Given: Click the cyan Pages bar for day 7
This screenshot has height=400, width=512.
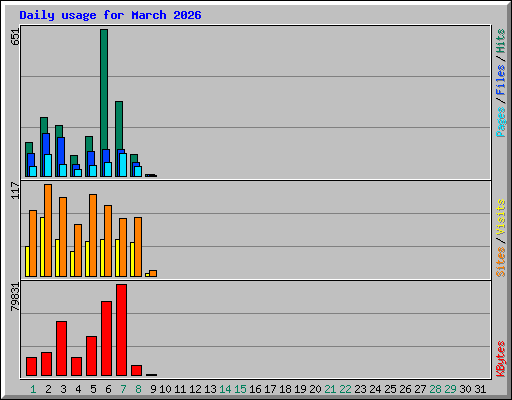Looking at the screenshot, I should (123, 165).
